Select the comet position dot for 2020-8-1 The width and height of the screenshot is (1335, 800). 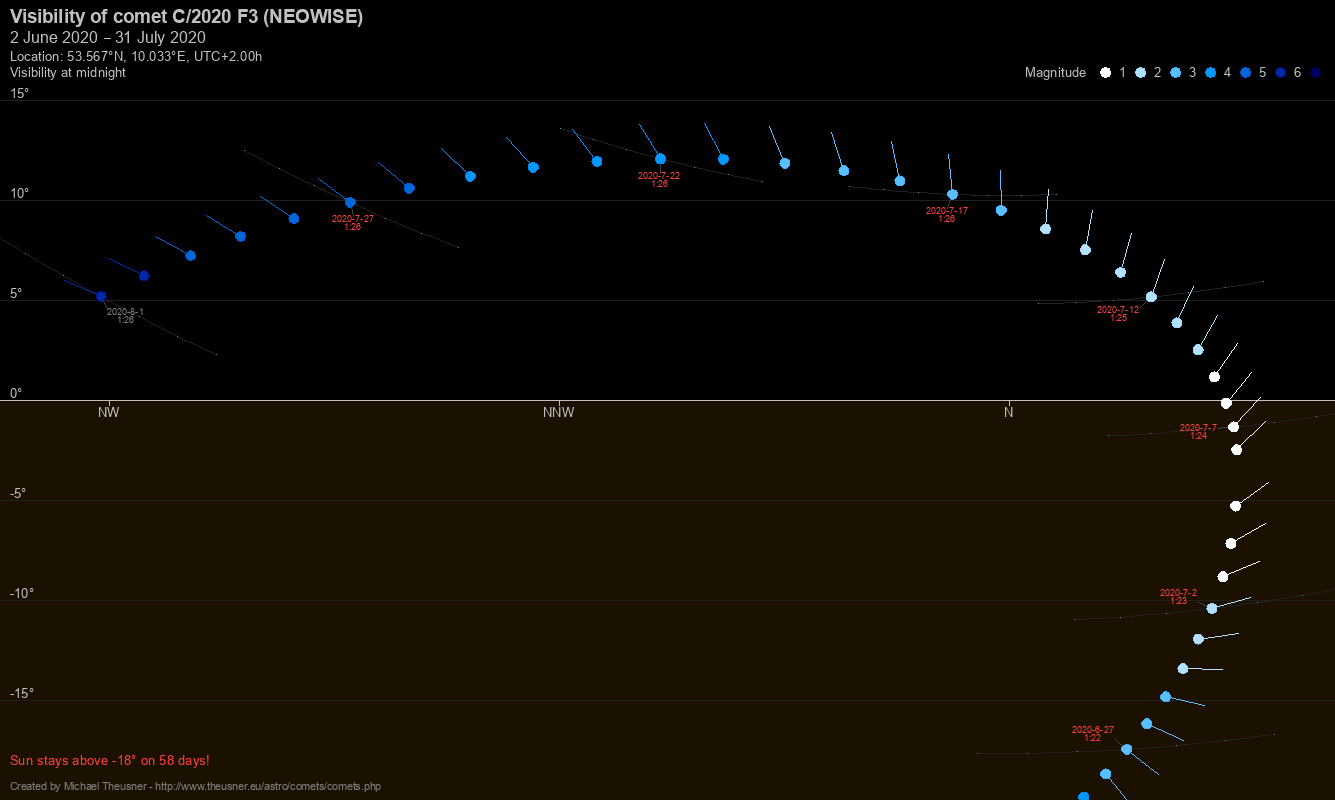(x=101, y=296)
